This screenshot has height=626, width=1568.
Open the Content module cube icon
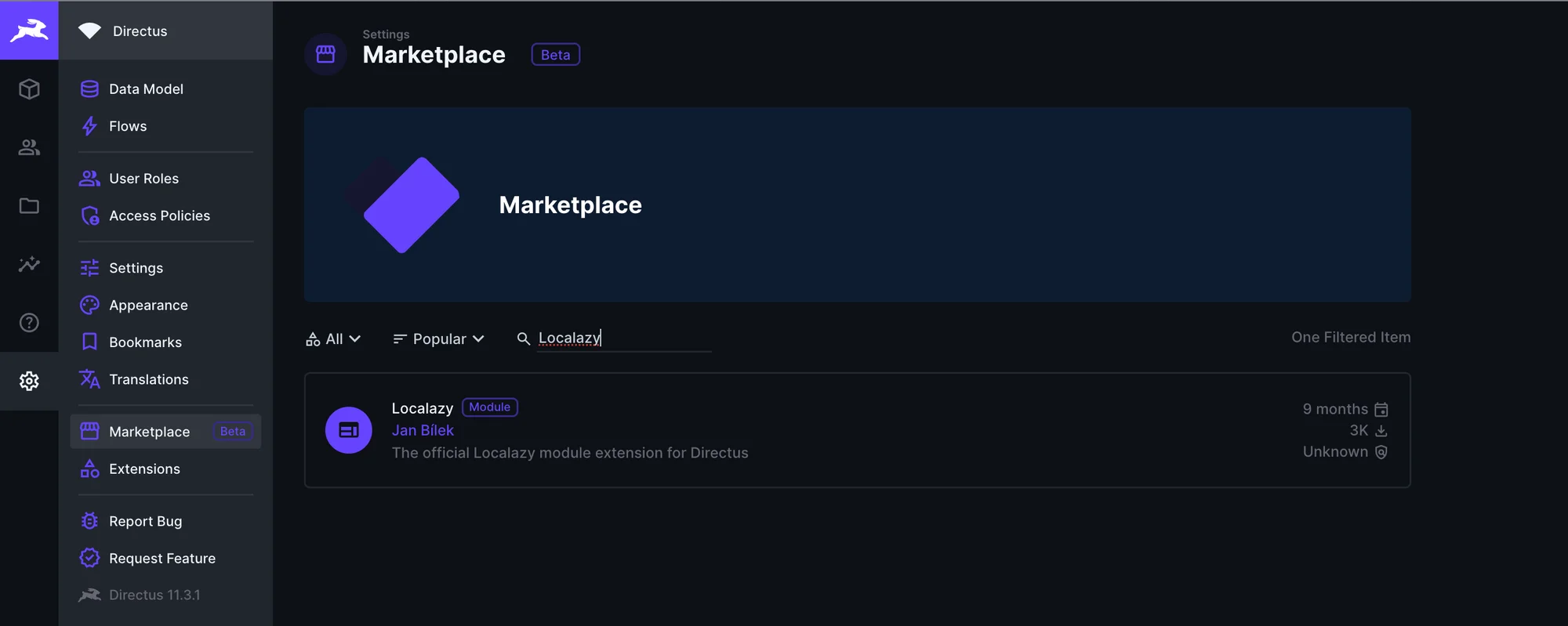[29, 89]
